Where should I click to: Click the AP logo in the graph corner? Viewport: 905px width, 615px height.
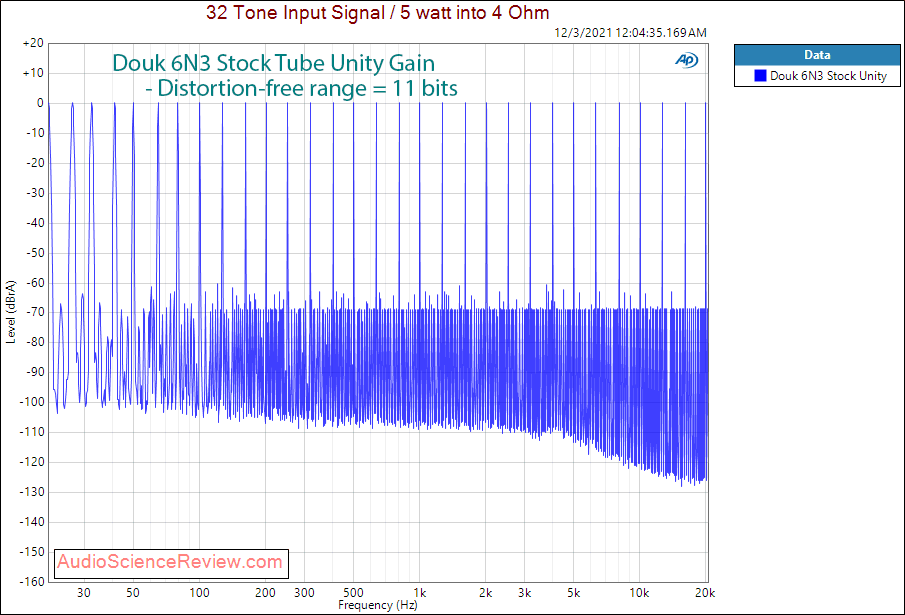(x=687, y=60)
